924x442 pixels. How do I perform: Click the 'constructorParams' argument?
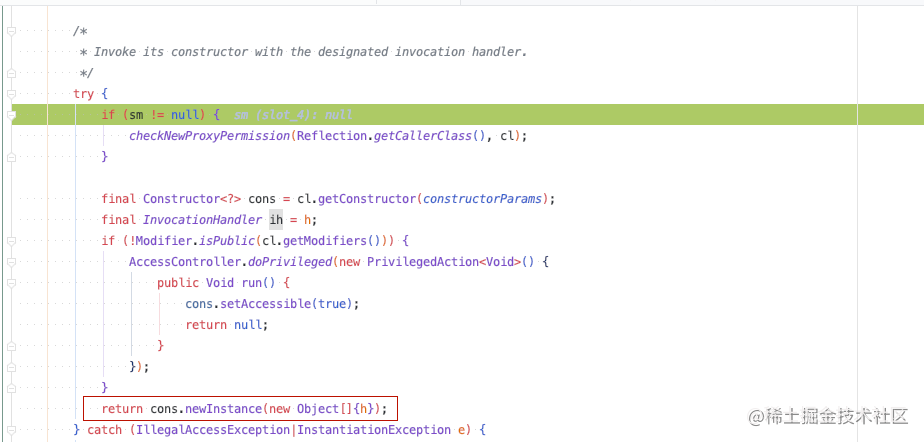(x=482, y=199)
